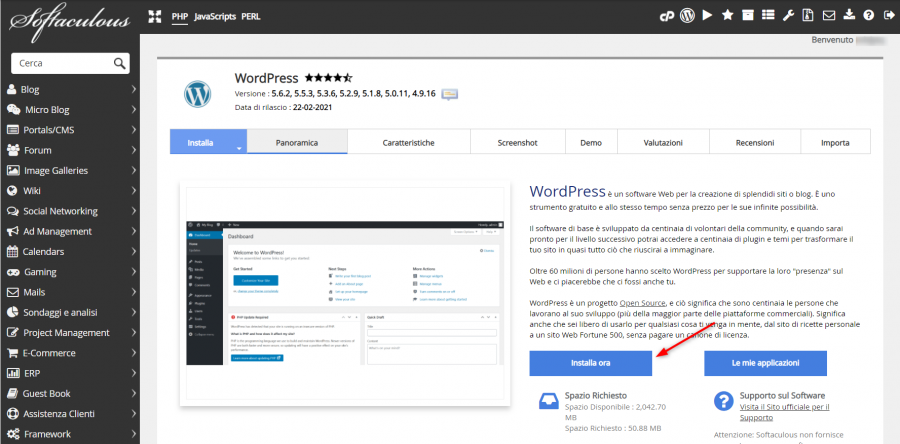Click the E-Commerce cart icon

coord(12,353)
